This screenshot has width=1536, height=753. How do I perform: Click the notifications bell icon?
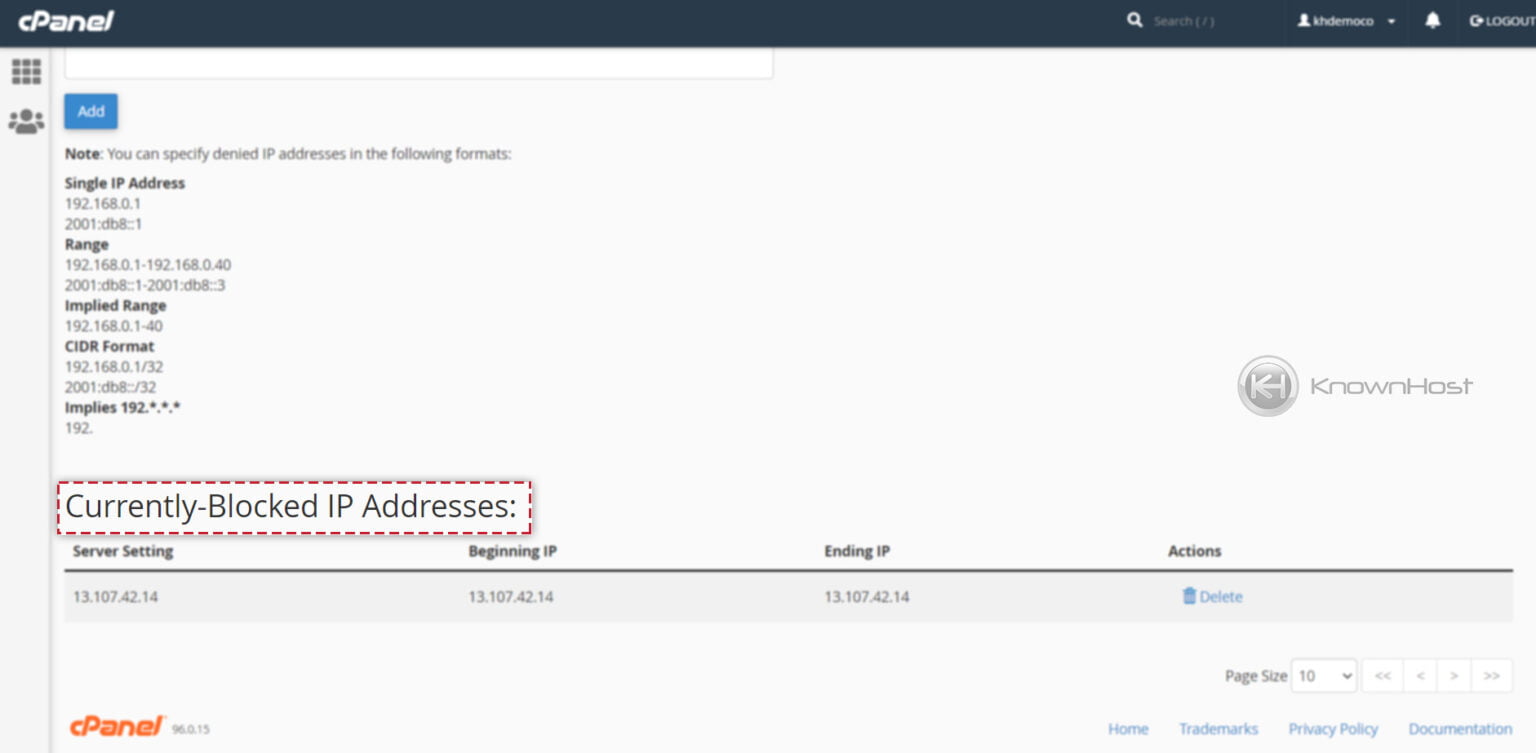pos(1432,20)
